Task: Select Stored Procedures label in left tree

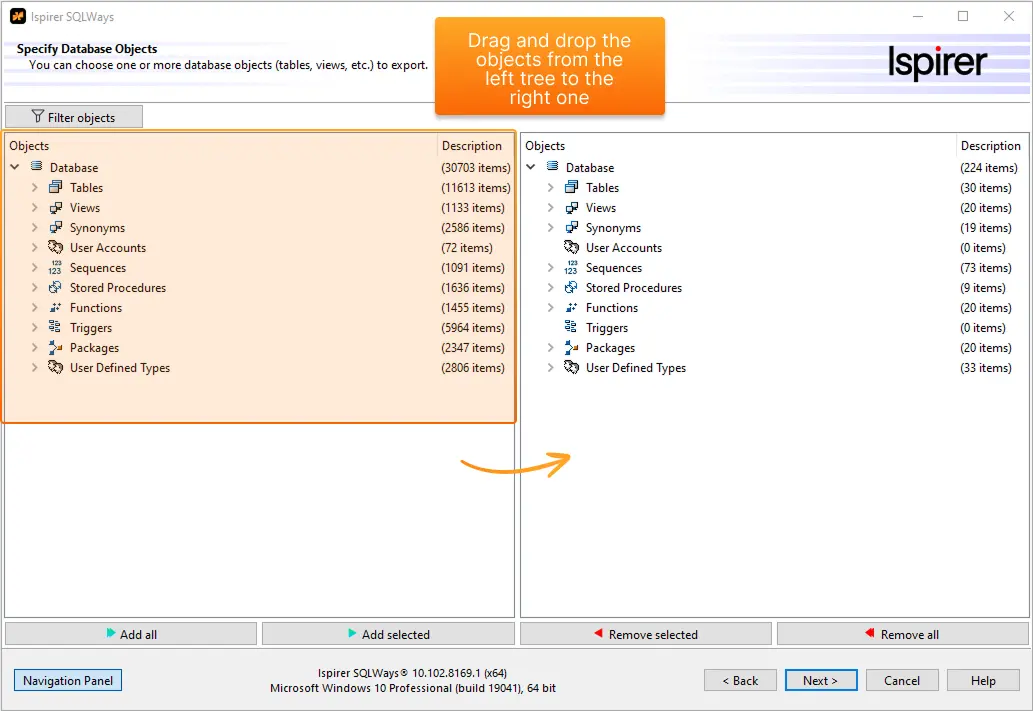Action: pyautogui.click(x=118, y=288)
